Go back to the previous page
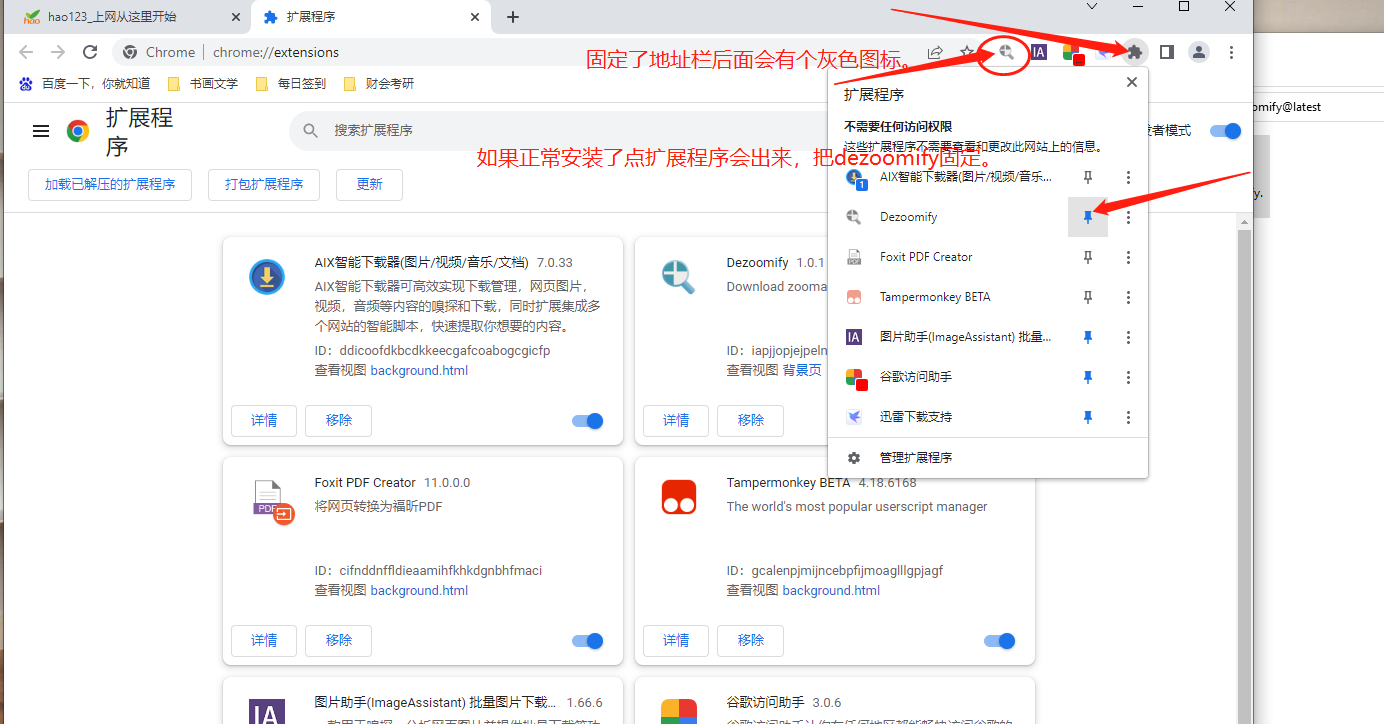Image resolution: width=1384 pixels, height=724 pixels. coord(26,52)
